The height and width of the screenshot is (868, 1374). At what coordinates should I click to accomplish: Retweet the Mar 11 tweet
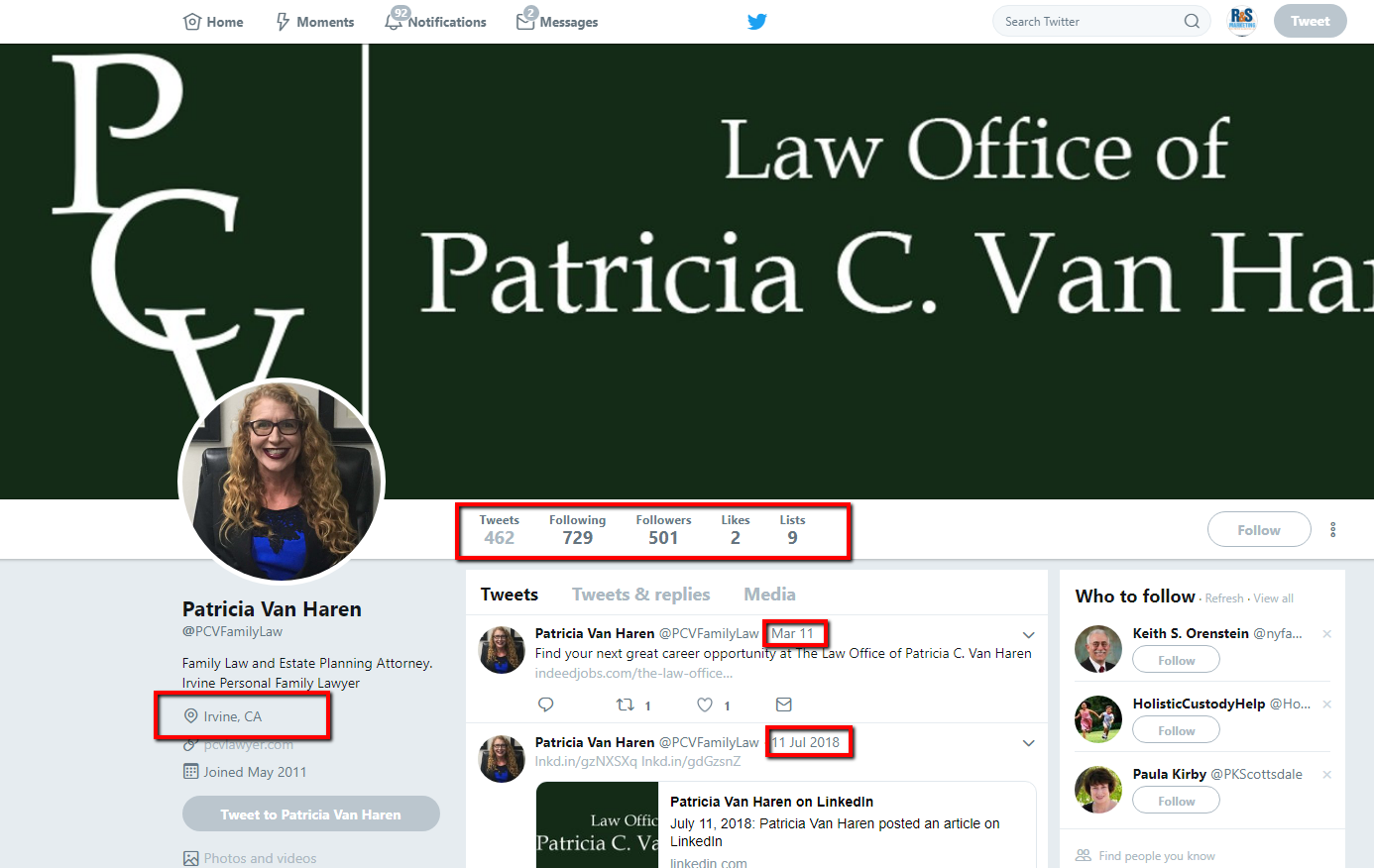tap(626, 705)
